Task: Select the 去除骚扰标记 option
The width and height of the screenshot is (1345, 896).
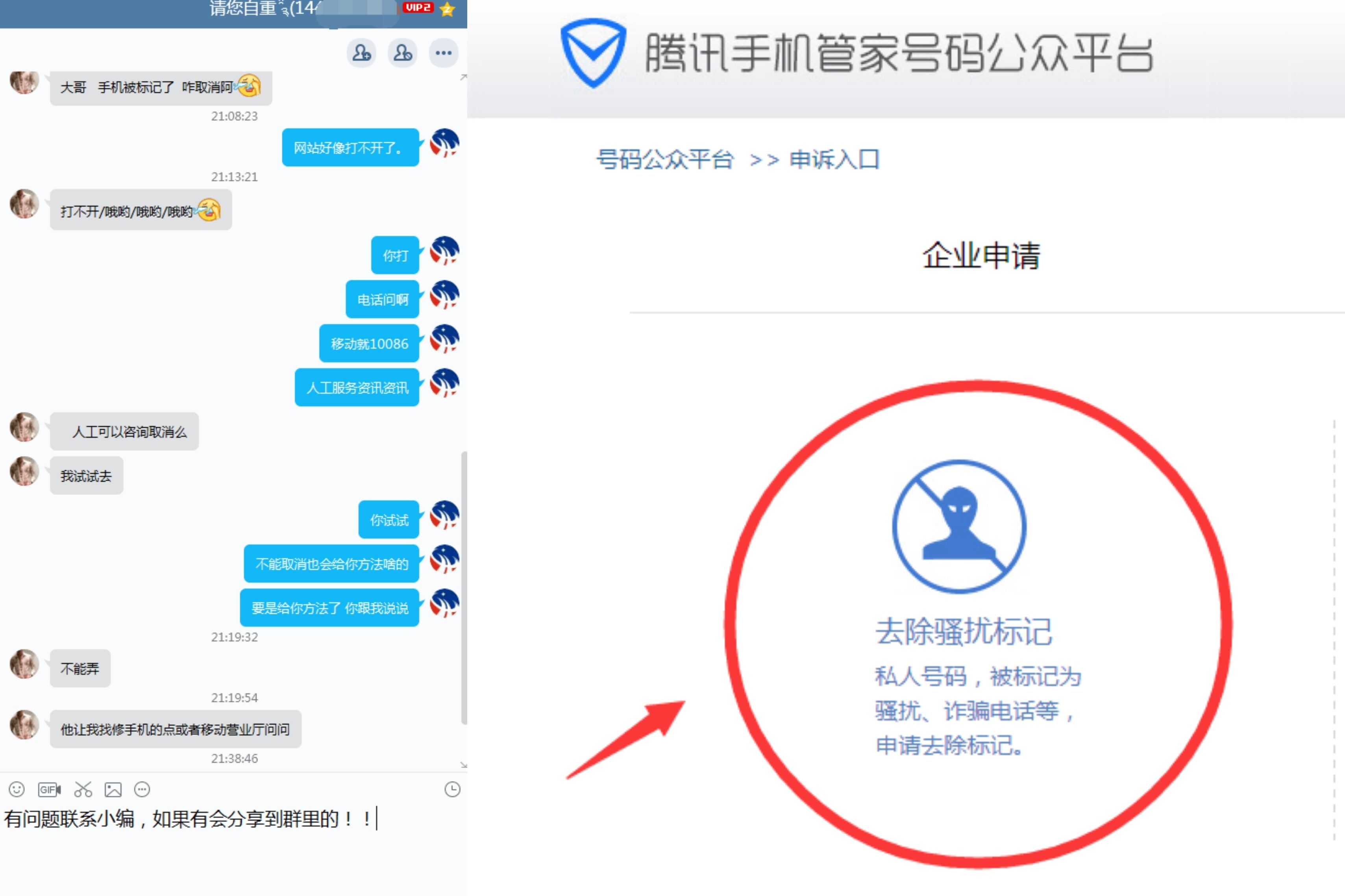Action: coord(963,631)
